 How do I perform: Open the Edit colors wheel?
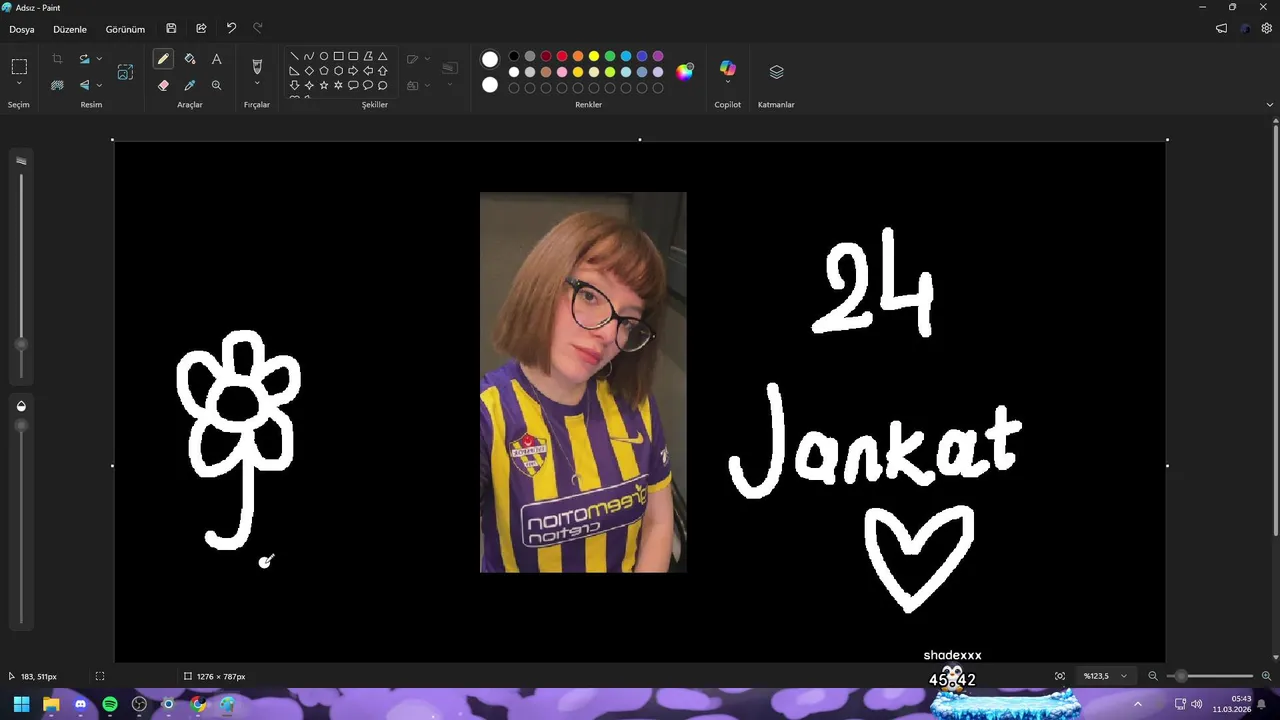coord(685,71)
